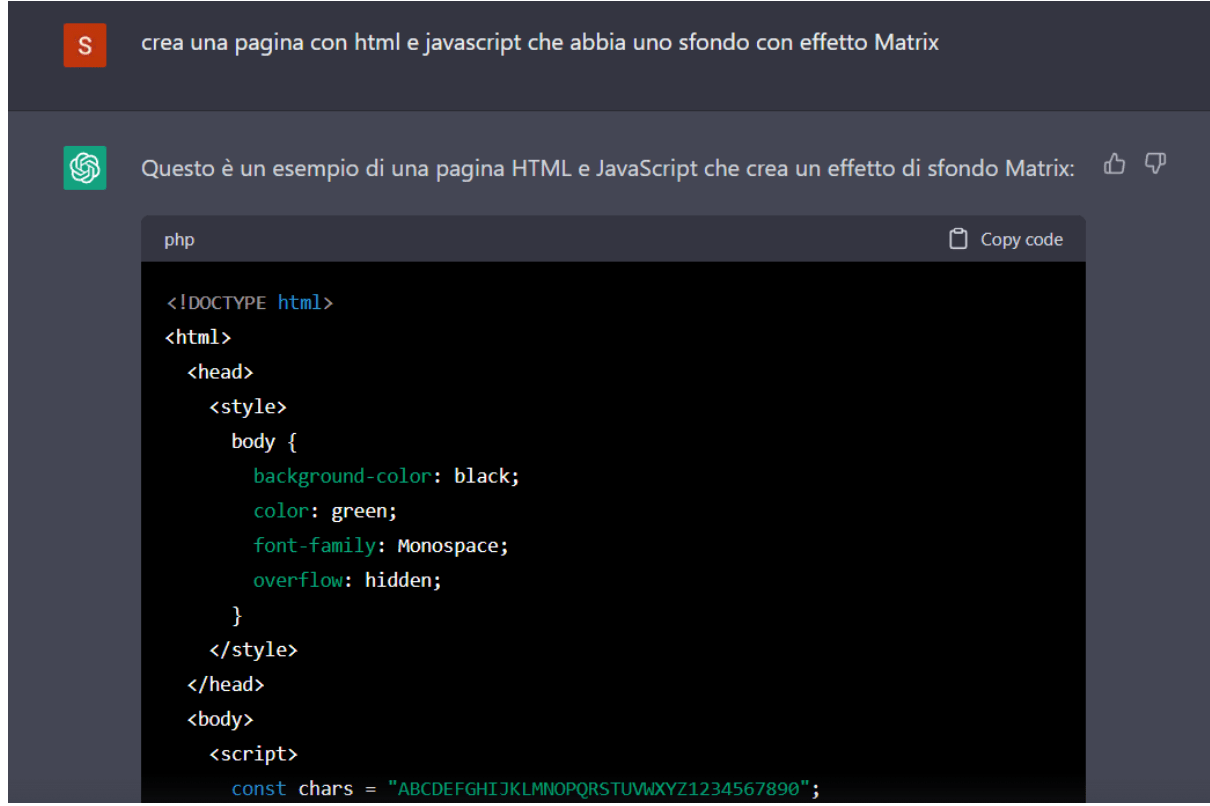Image resolution: width=1210 pixels, height=806 pixels.
Task: Click the opening style tag line
Action: coord(248,407)
